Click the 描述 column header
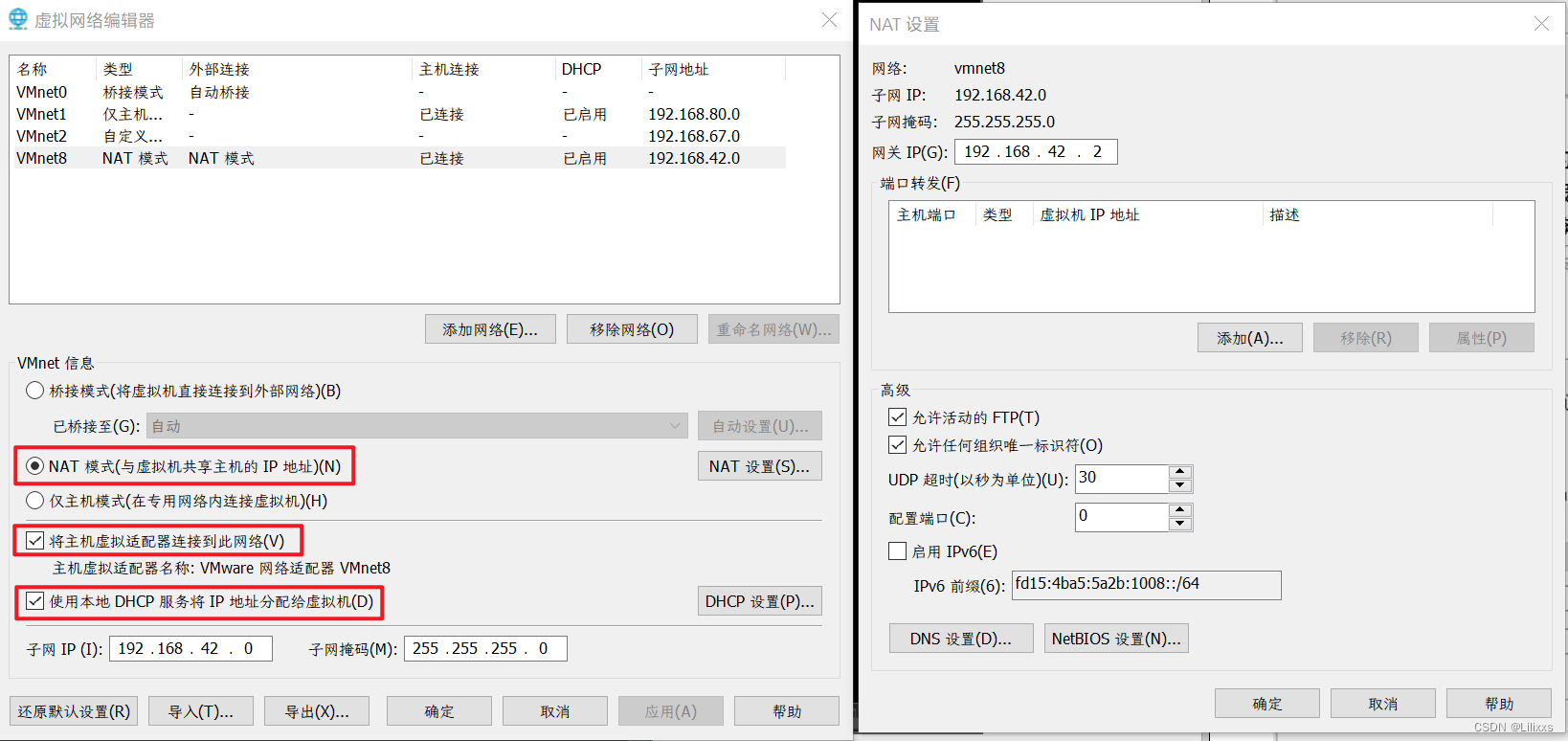 point(1378,214)
